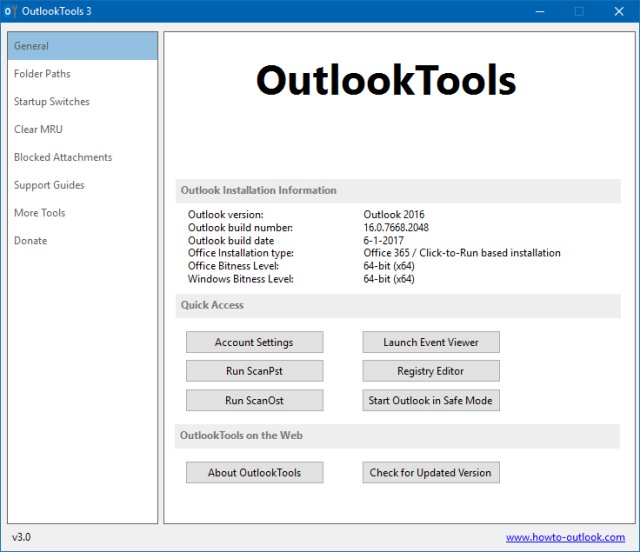Open the Clear MRU section
Viewport: 640px width, 552px height.
(82, 129)
